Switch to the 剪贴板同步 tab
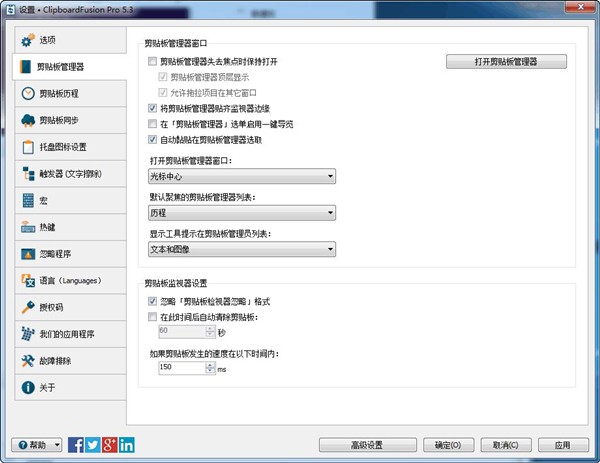Image resolution: width=600 pixels, height=463 pixels. [70, 120]
